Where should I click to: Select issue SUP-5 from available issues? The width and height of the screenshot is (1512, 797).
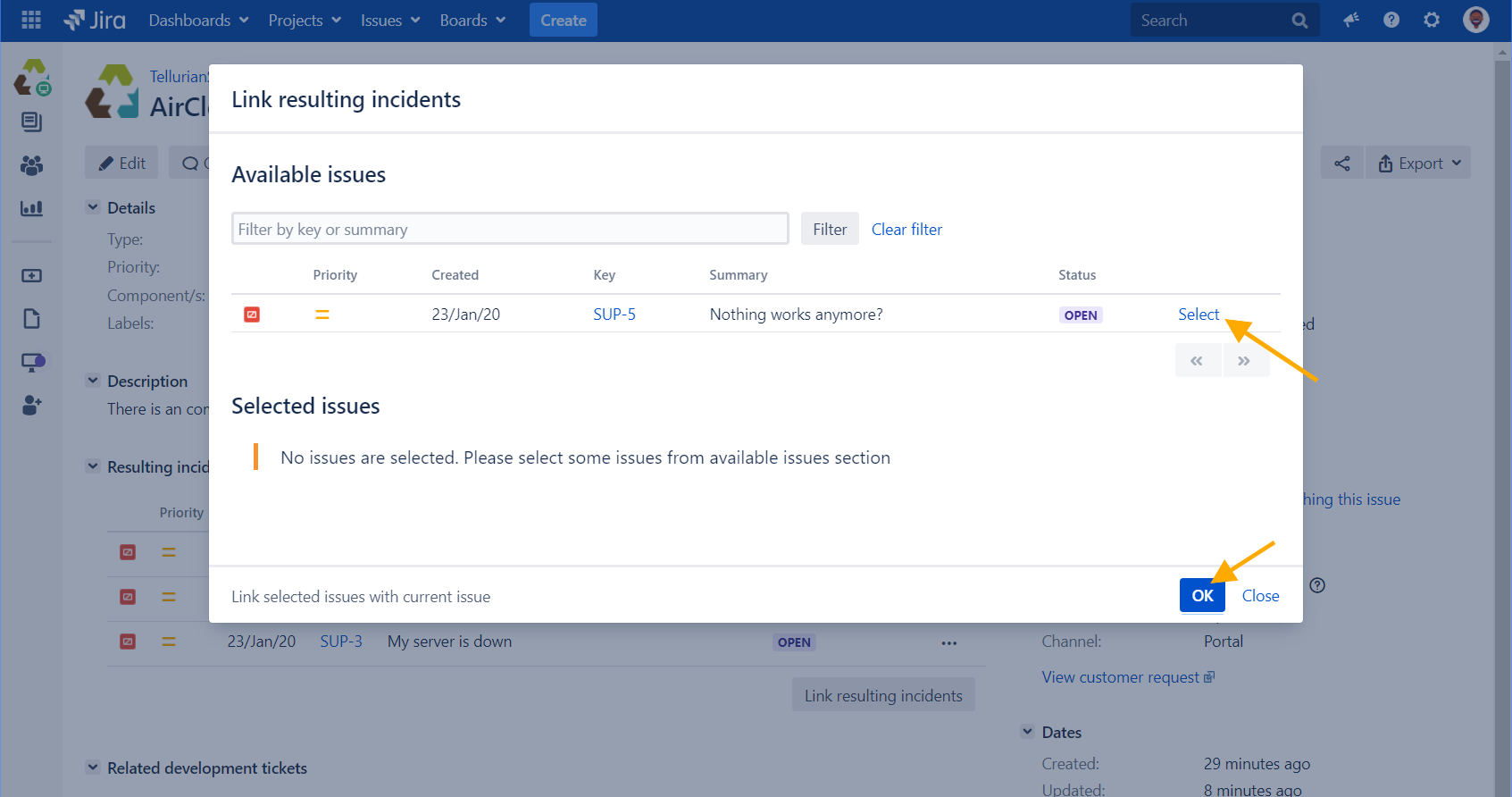pyautogui.click(x=1198, y=315)
